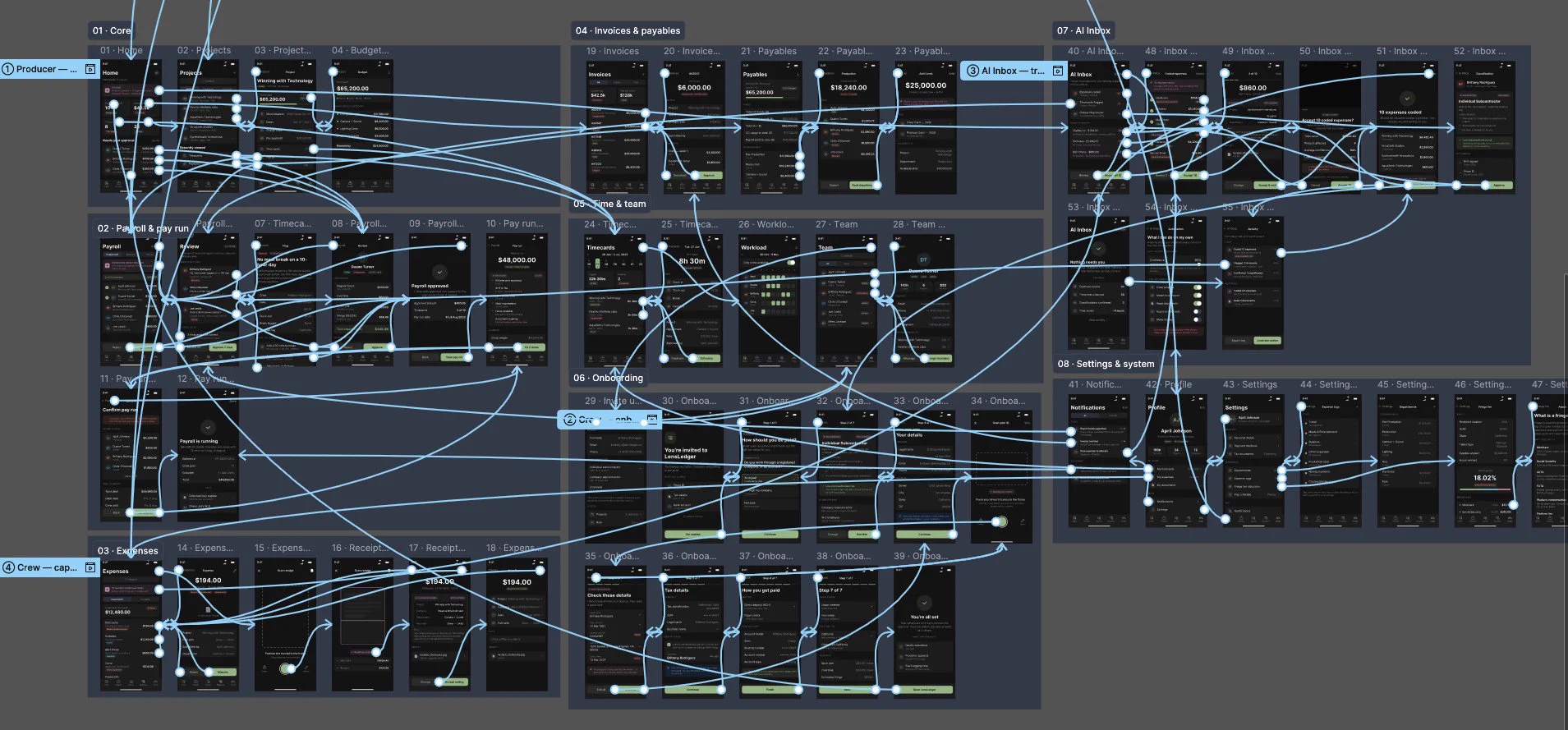Viewport: 1568px width, 730px height.
Task: Select the 45 · Setting... frame title
Action: pos(1405,384)
